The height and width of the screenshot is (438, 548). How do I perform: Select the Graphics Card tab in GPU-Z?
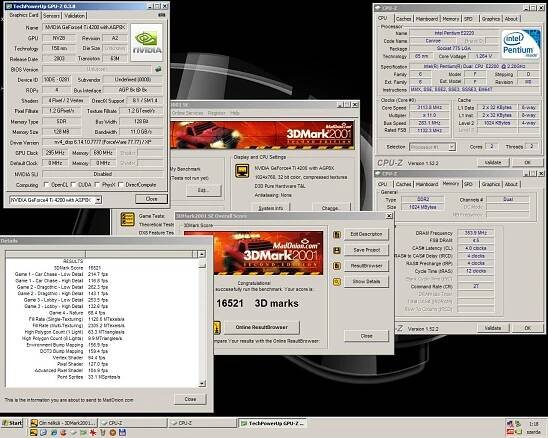point(23,15)
